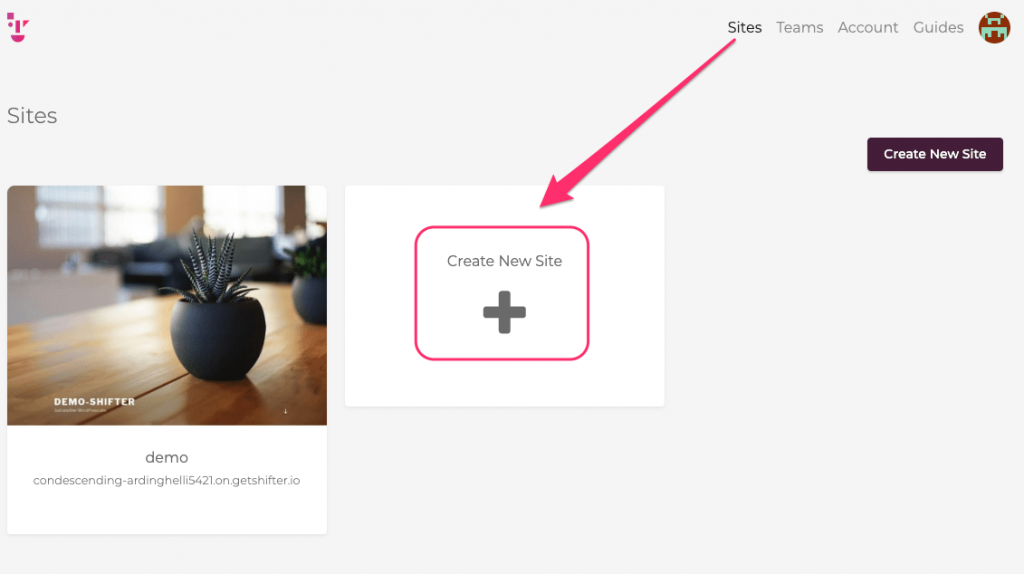The width and height of the screenshot is (1024, 574).
Task: Click the demo site name
Action: [167, 457]
